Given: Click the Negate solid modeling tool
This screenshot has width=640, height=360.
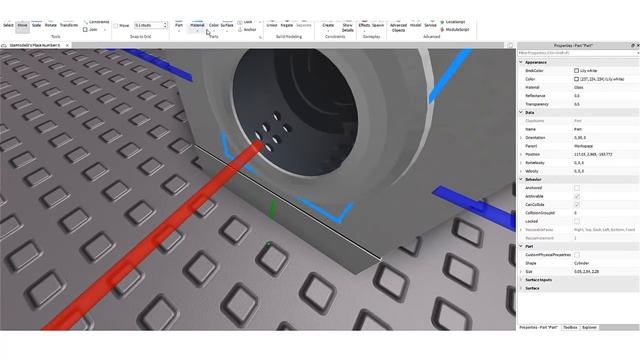Looking at the screenshot, I should pyautogui.click(x=287, y=25).
